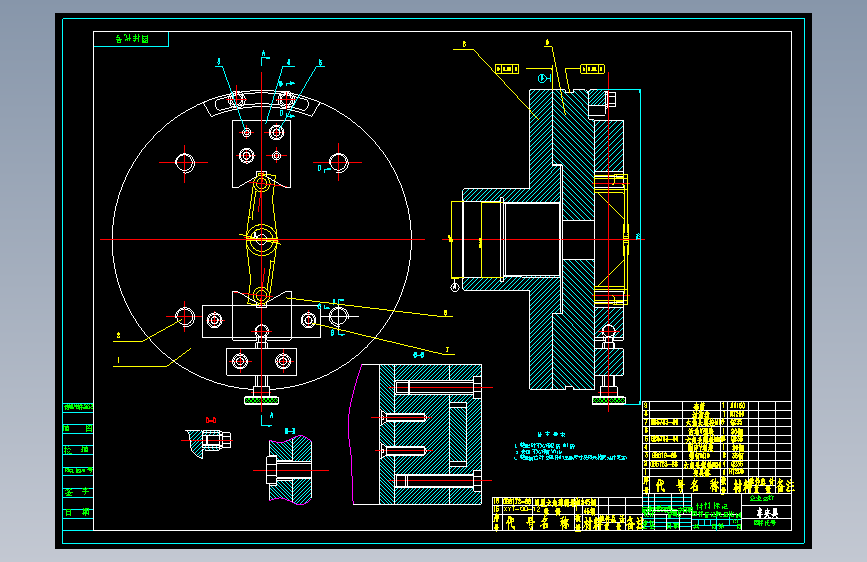Click the yellow central hub circle
The height and width of the screenshot is (562, 867).
pyautogui.click(x=261, y=239)
